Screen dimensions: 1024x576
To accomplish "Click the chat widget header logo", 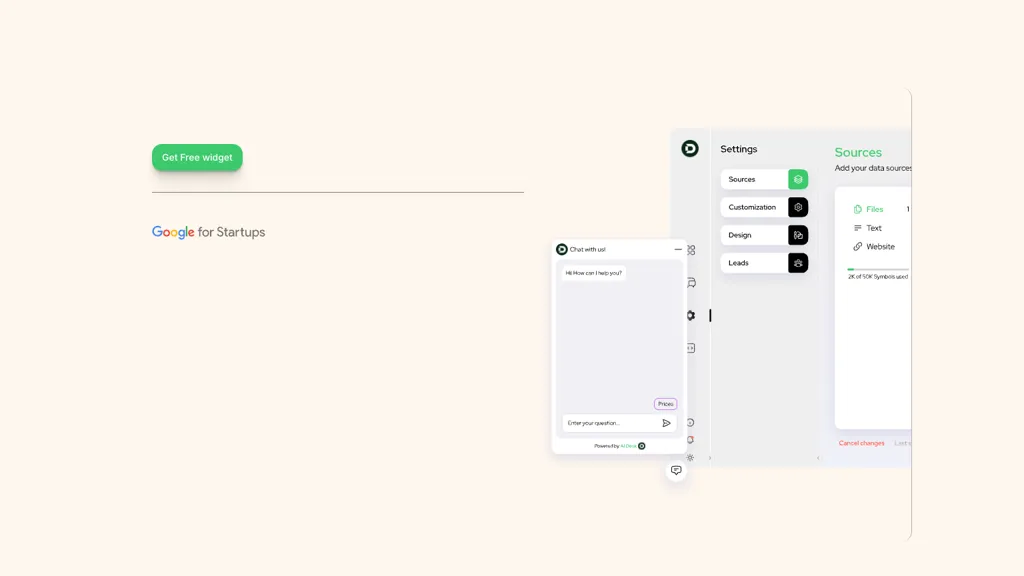I will click(562, 249).
